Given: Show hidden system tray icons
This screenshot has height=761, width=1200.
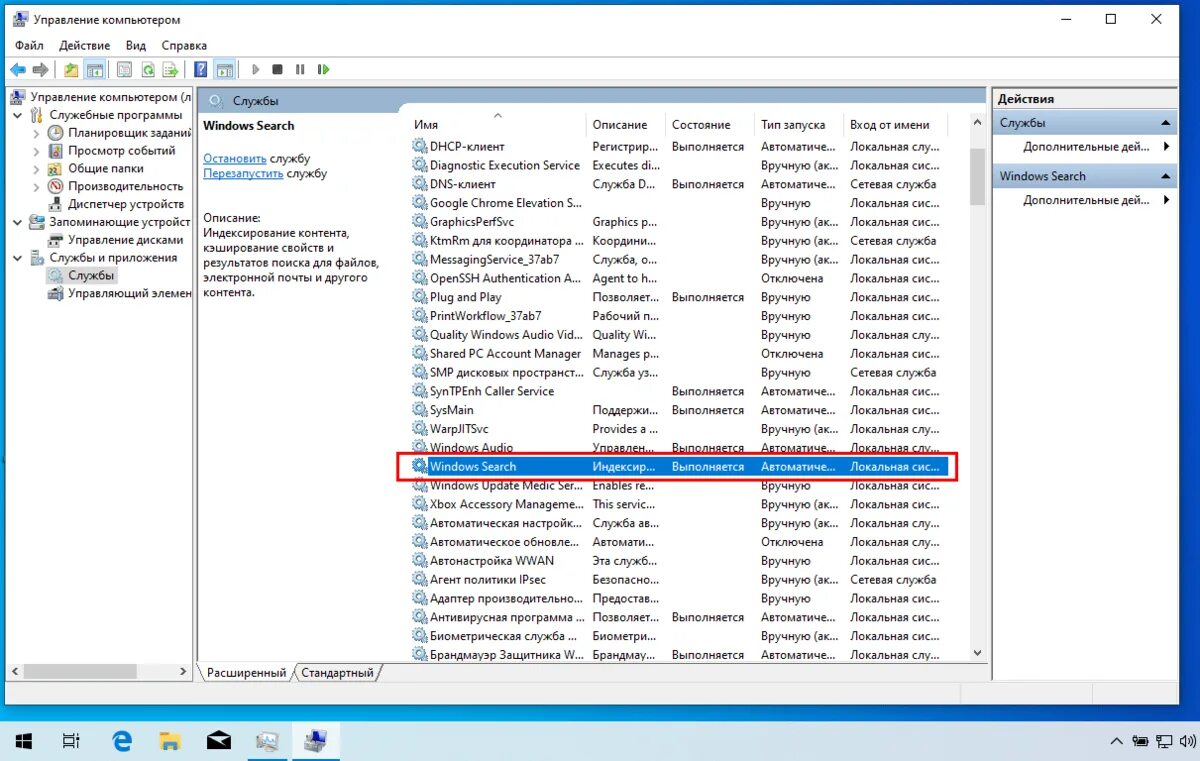Looking at the screenshot, I should pos(1116,741).
